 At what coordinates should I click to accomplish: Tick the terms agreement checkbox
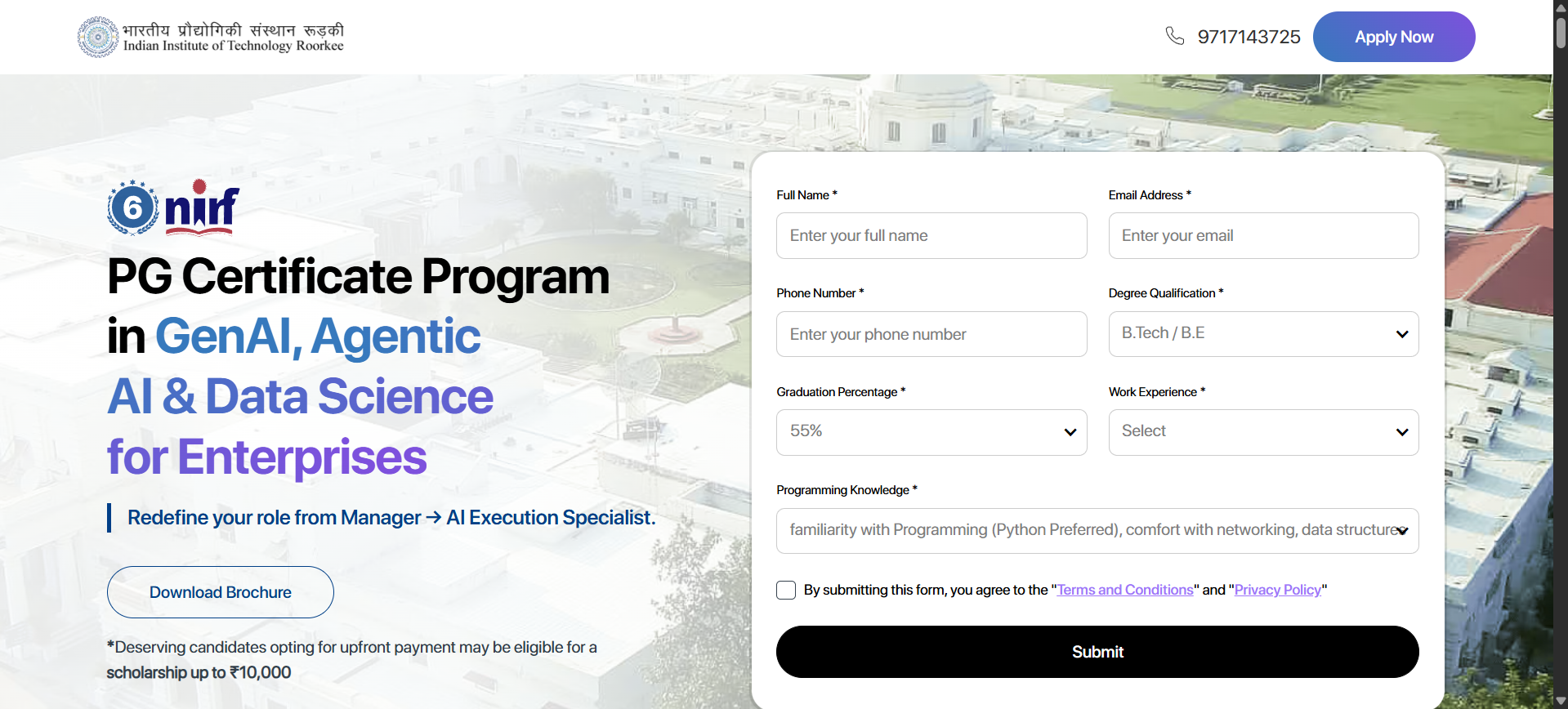tap(786, 590)
